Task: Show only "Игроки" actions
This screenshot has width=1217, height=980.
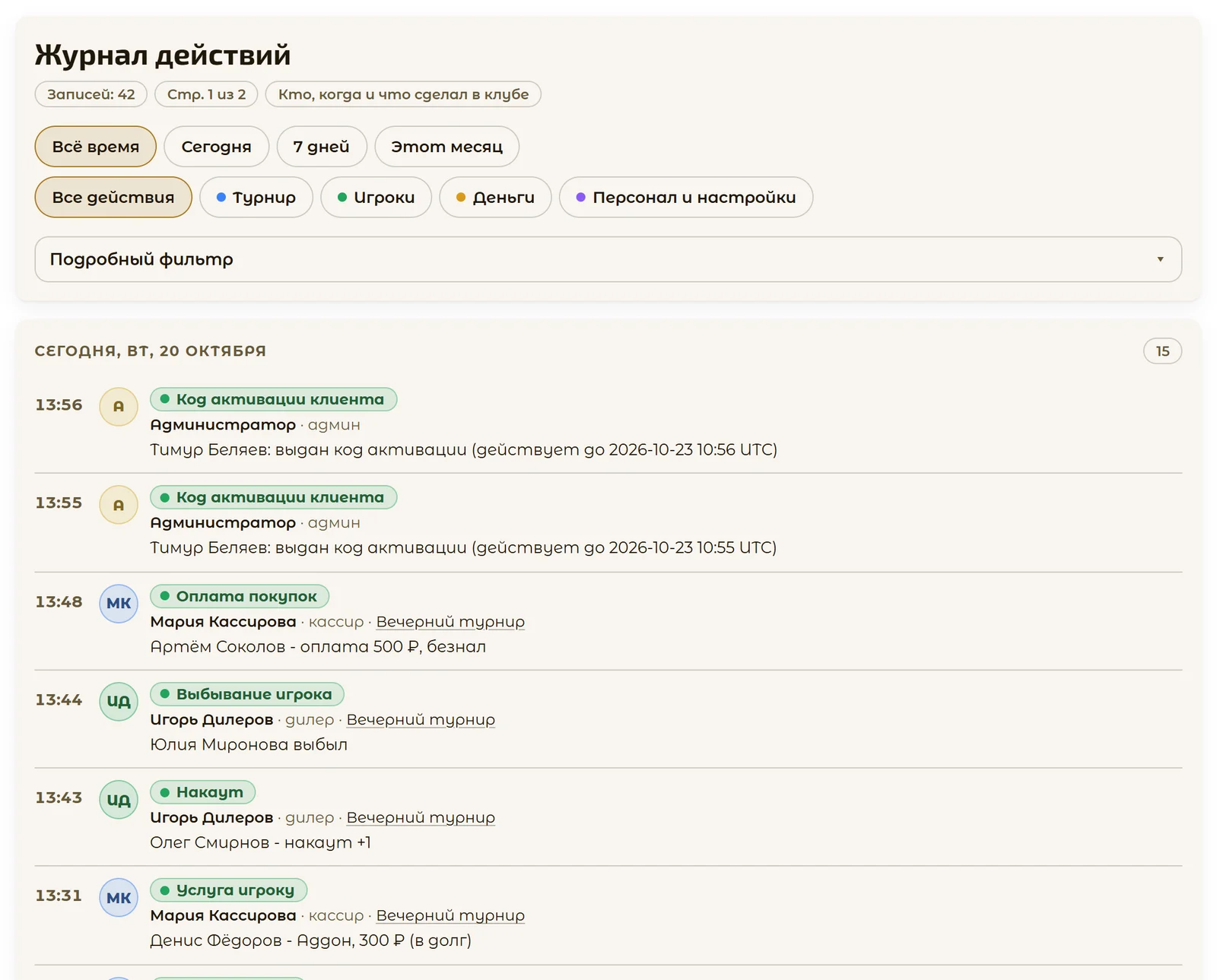Action: coord(377,197)
